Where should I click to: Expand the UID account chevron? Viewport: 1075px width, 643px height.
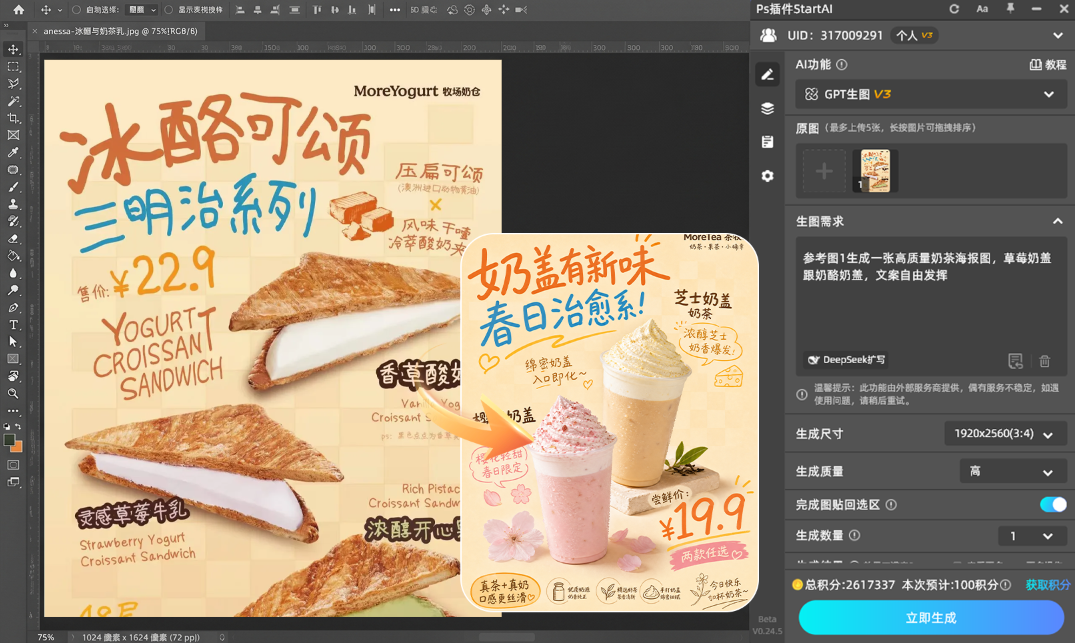[x=1058, y=35]
